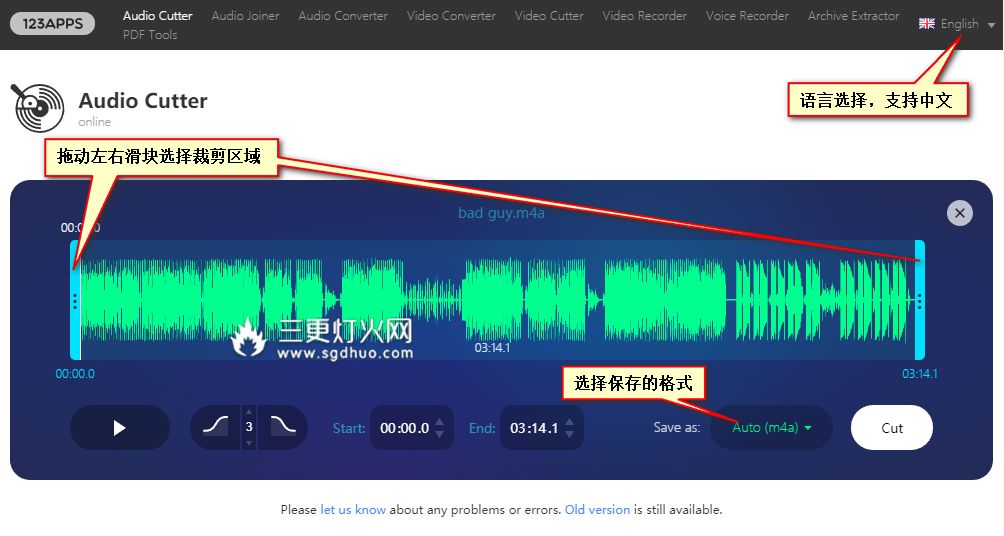Click the 123APPS logo
The width and height of the screenshot is (1004, 536).
pos(52,24)
